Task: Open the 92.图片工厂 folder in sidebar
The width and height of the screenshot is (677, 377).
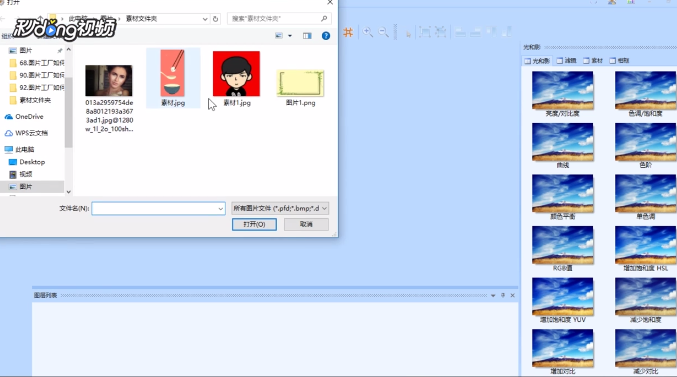Action: tap(37, 88)
